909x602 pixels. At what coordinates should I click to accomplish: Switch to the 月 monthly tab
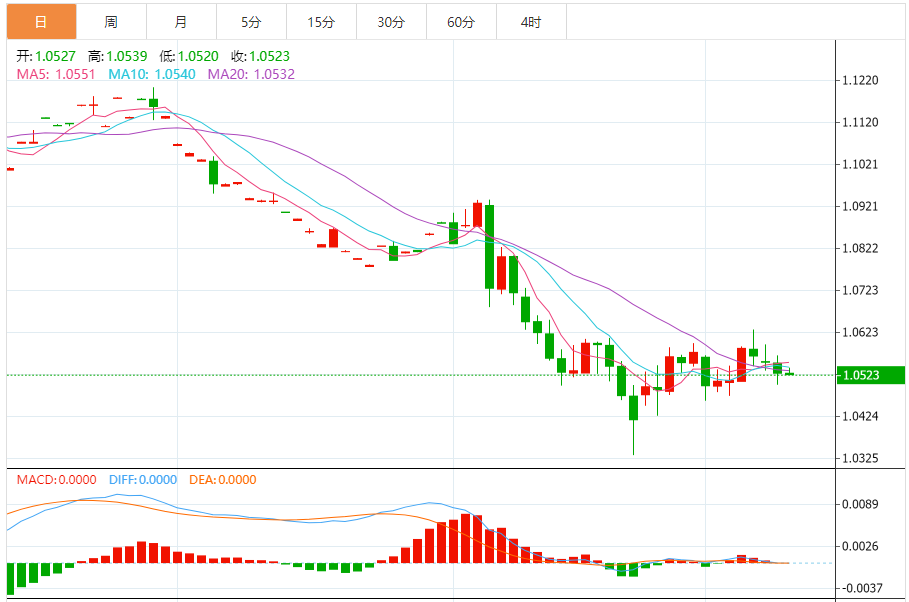181,22
